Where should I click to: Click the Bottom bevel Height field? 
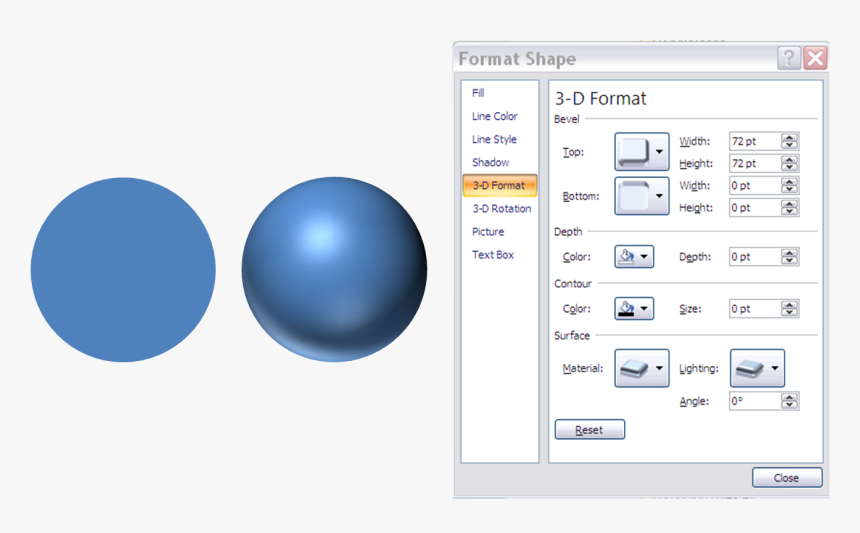pos(755,208)
